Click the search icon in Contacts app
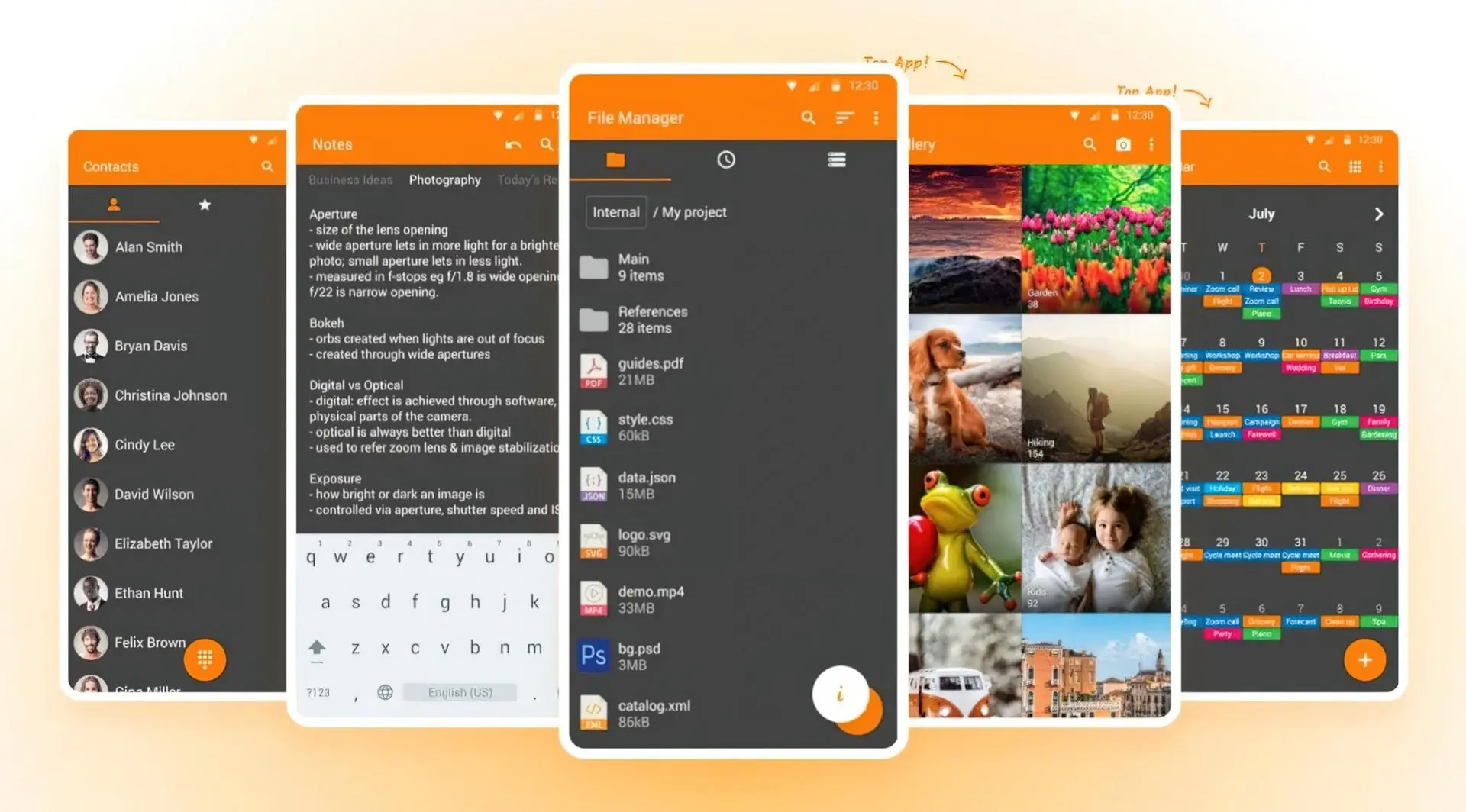Viewport: 1466px width, 812px height. (x=267, y=166)
